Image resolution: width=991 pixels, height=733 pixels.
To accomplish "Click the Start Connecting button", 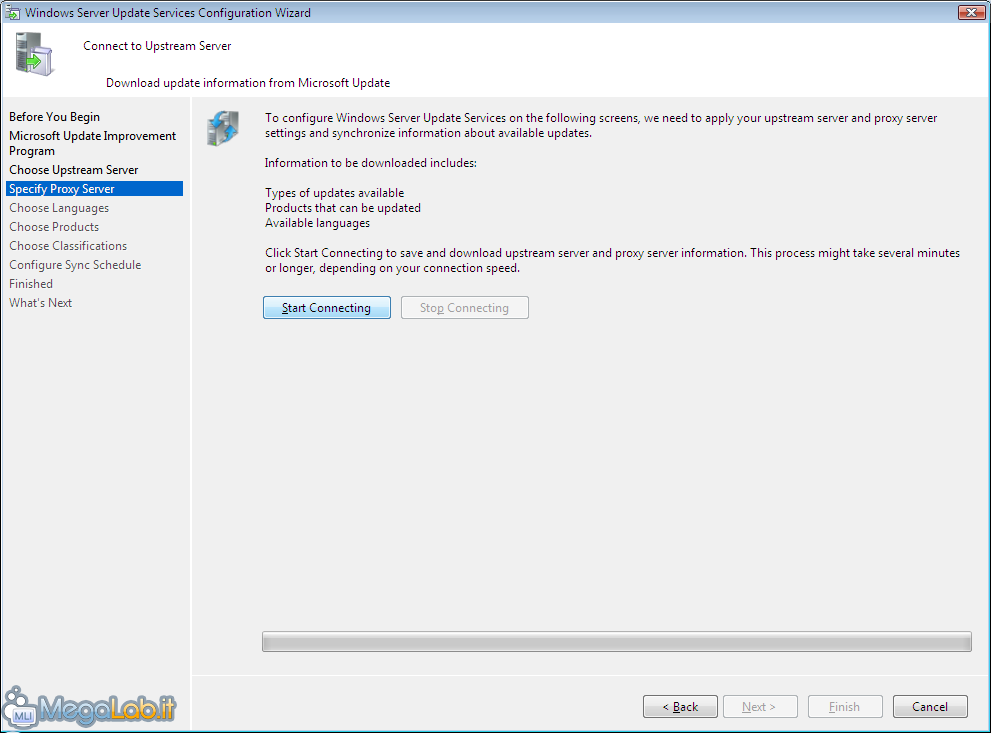I will pos(327,308).
